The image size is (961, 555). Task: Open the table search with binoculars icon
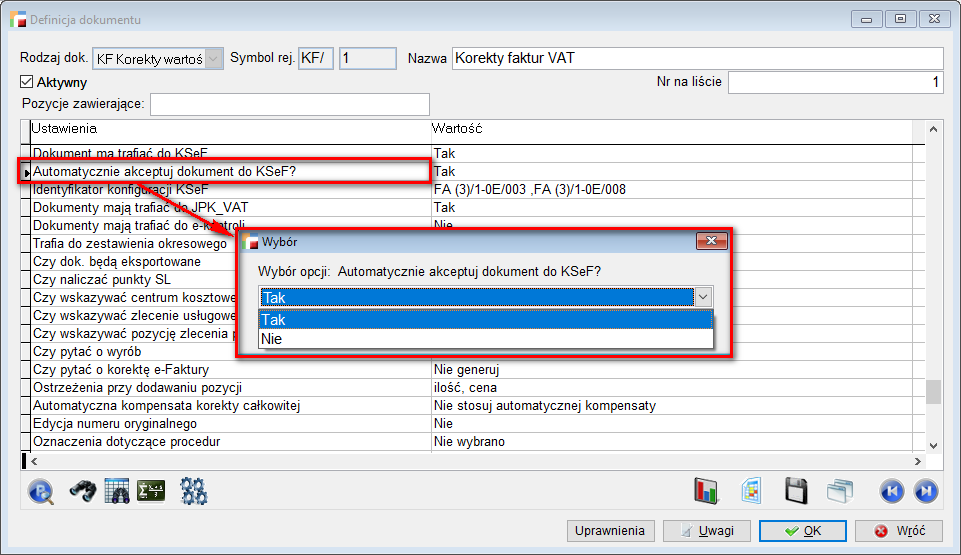pyautogui.click(x=117, y=491)
